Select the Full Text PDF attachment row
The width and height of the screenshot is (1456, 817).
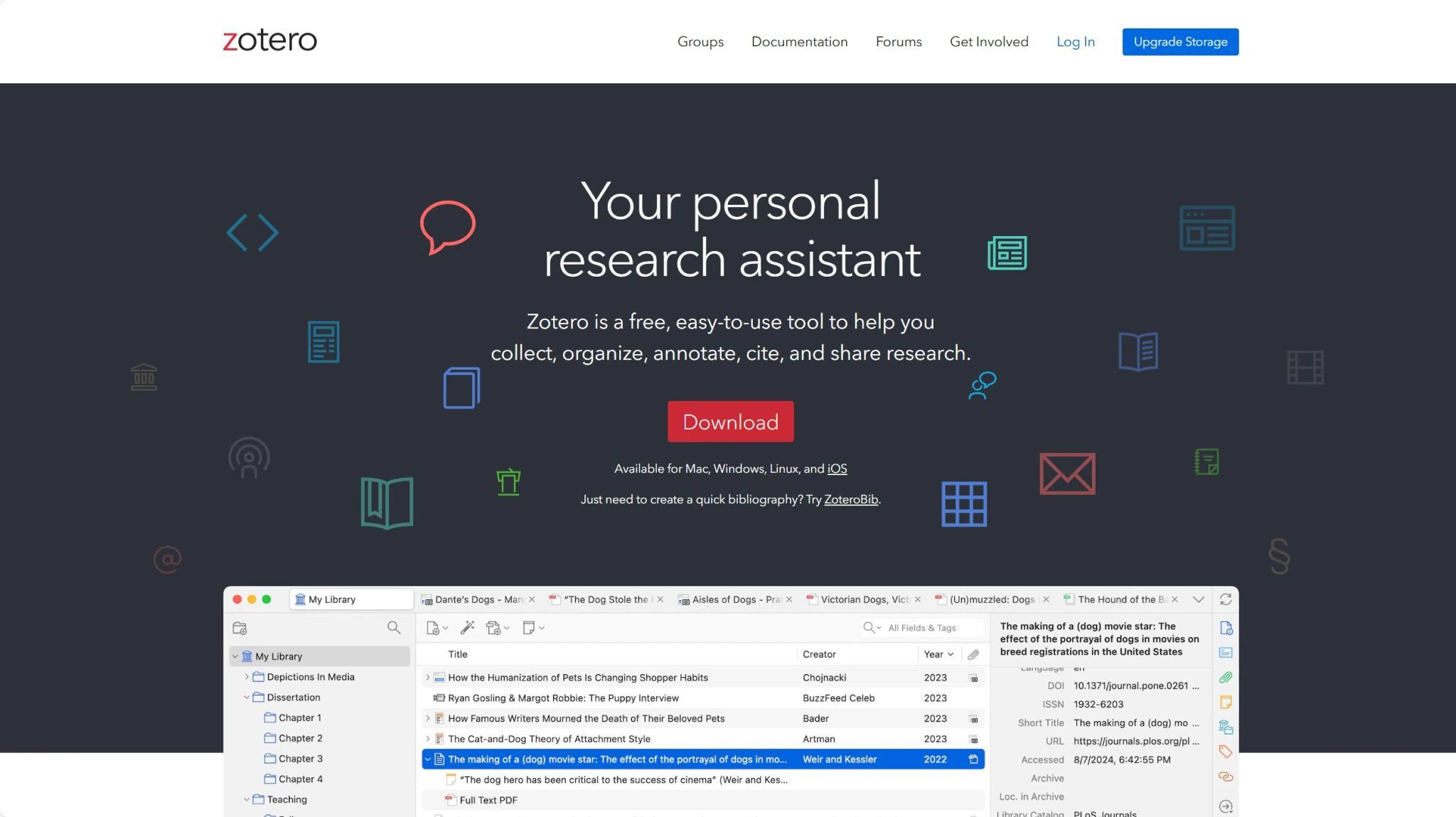click(x=702, y=800)
